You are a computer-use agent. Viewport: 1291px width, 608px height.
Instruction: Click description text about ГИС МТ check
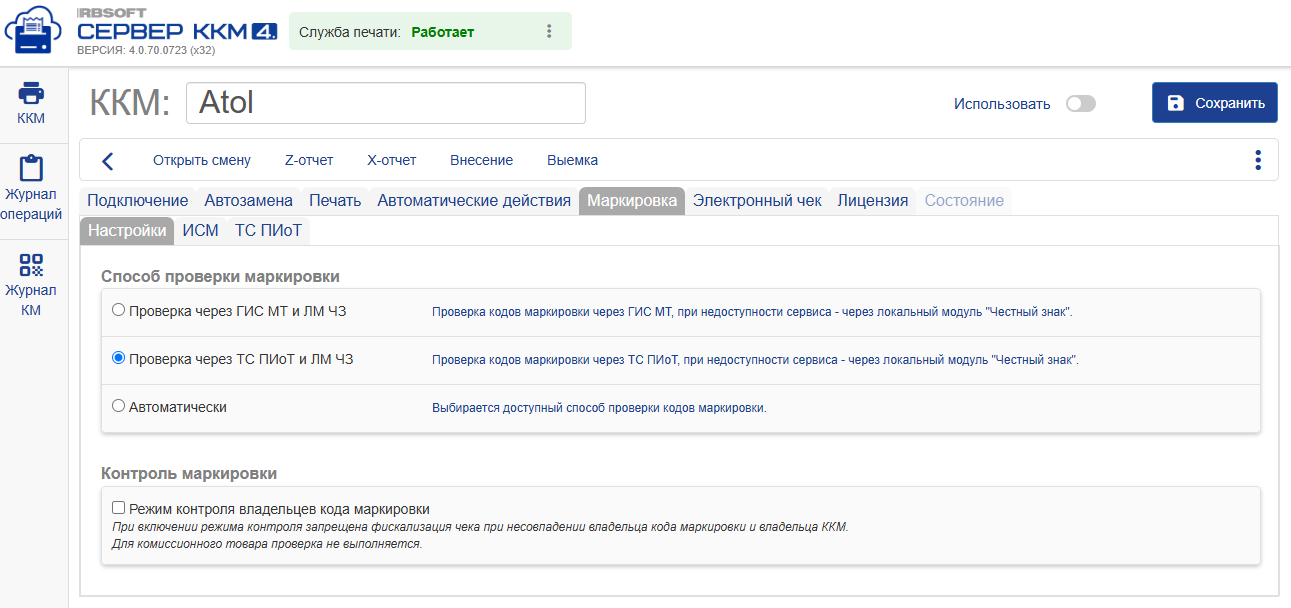[752, 312]
